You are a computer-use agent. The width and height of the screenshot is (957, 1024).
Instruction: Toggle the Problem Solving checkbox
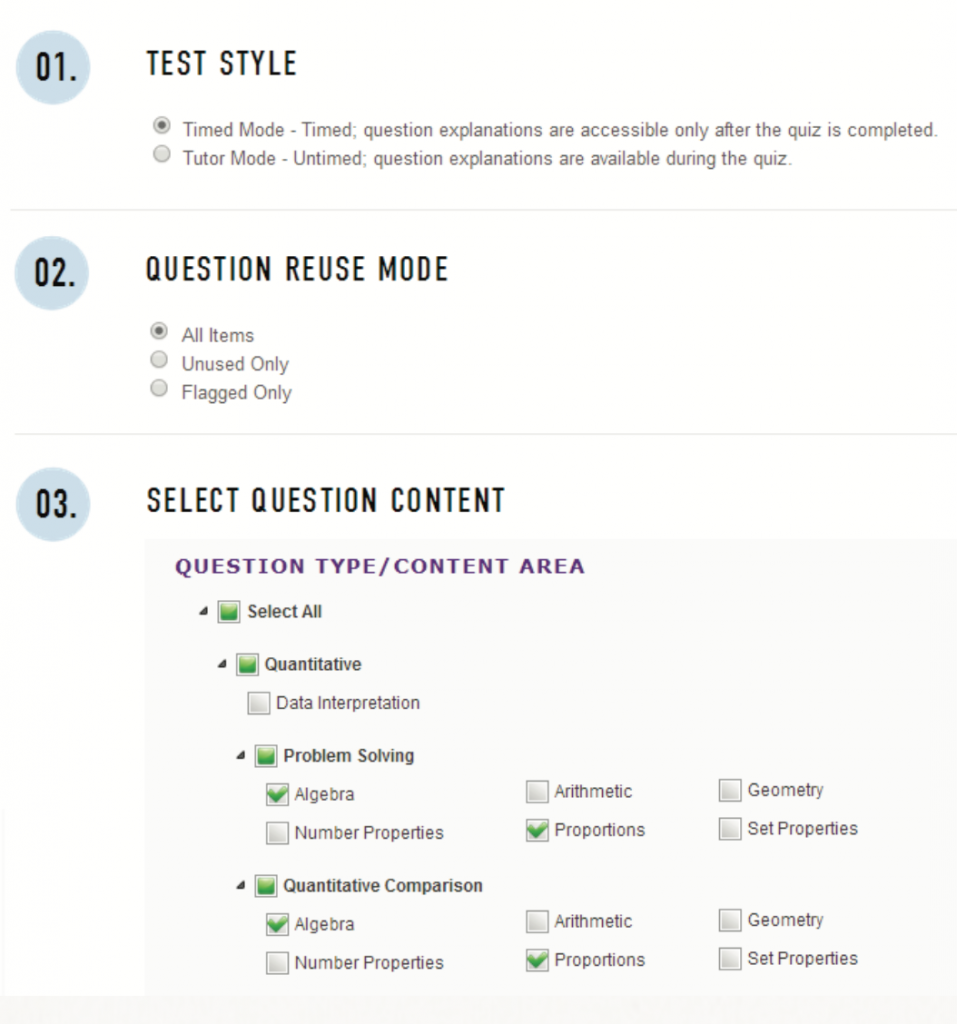tap(266, 756)
